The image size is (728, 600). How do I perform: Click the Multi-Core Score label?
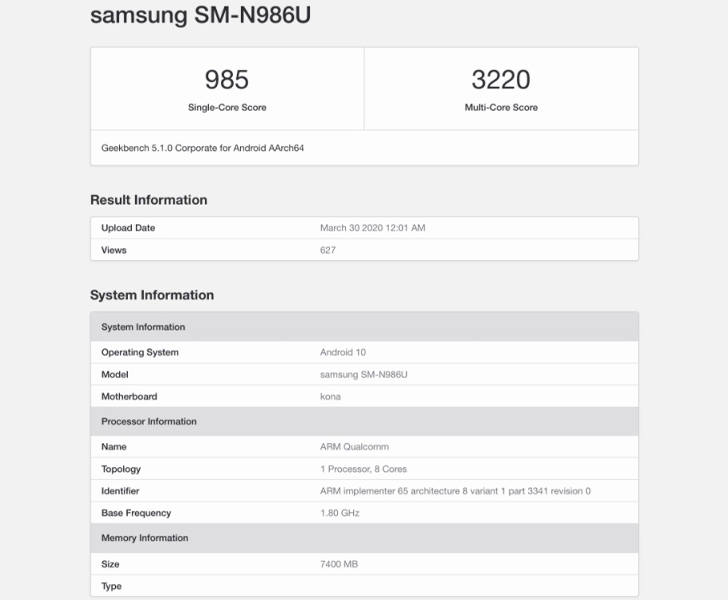click(501, 107)
